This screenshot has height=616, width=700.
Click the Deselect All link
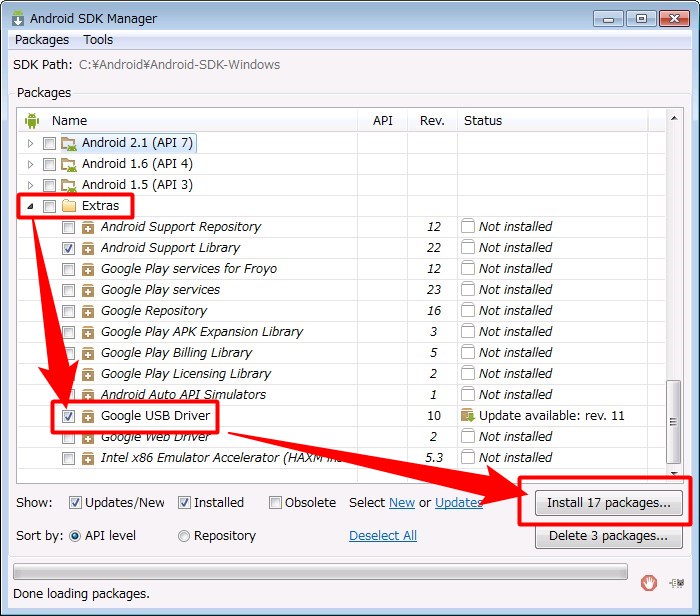pos(383,536)
